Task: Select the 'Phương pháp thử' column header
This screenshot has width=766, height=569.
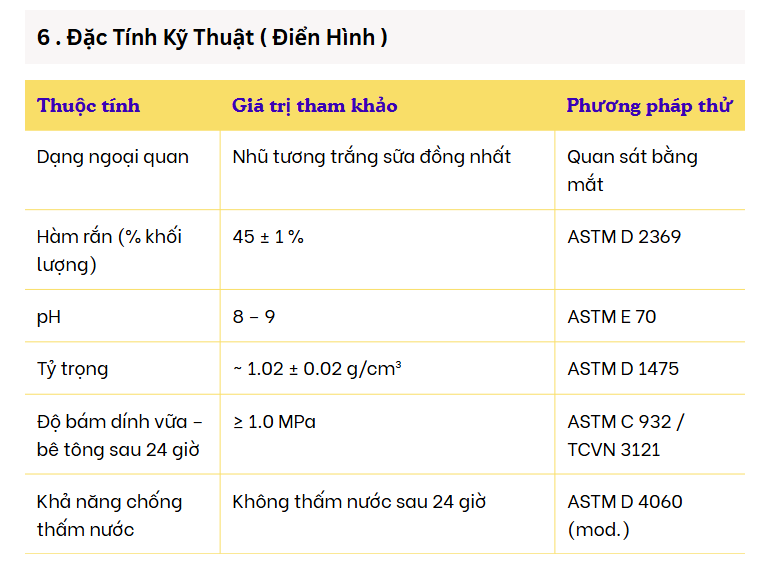Action: 649,105
